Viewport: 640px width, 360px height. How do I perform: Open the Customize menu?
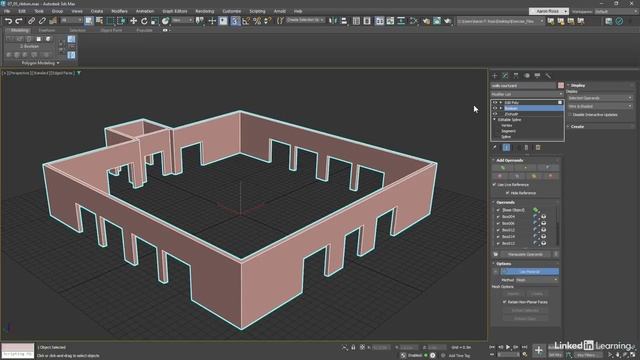click(231, 11)
